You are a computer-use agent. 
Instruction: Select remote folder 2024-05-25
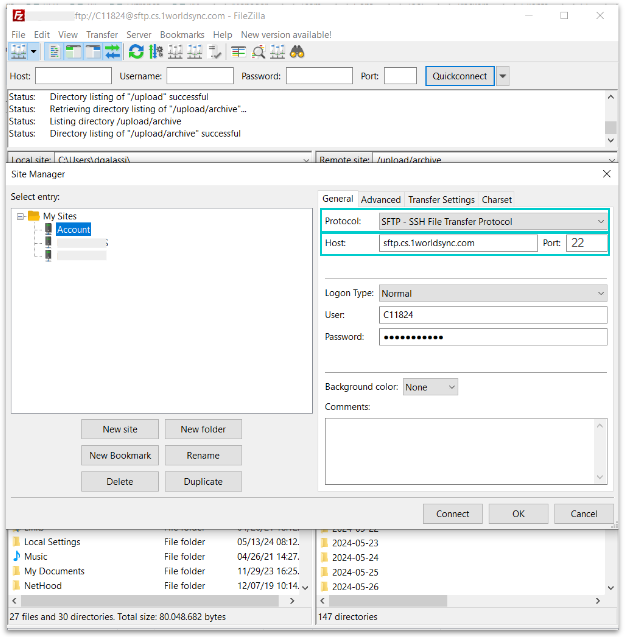coord(355,572)
